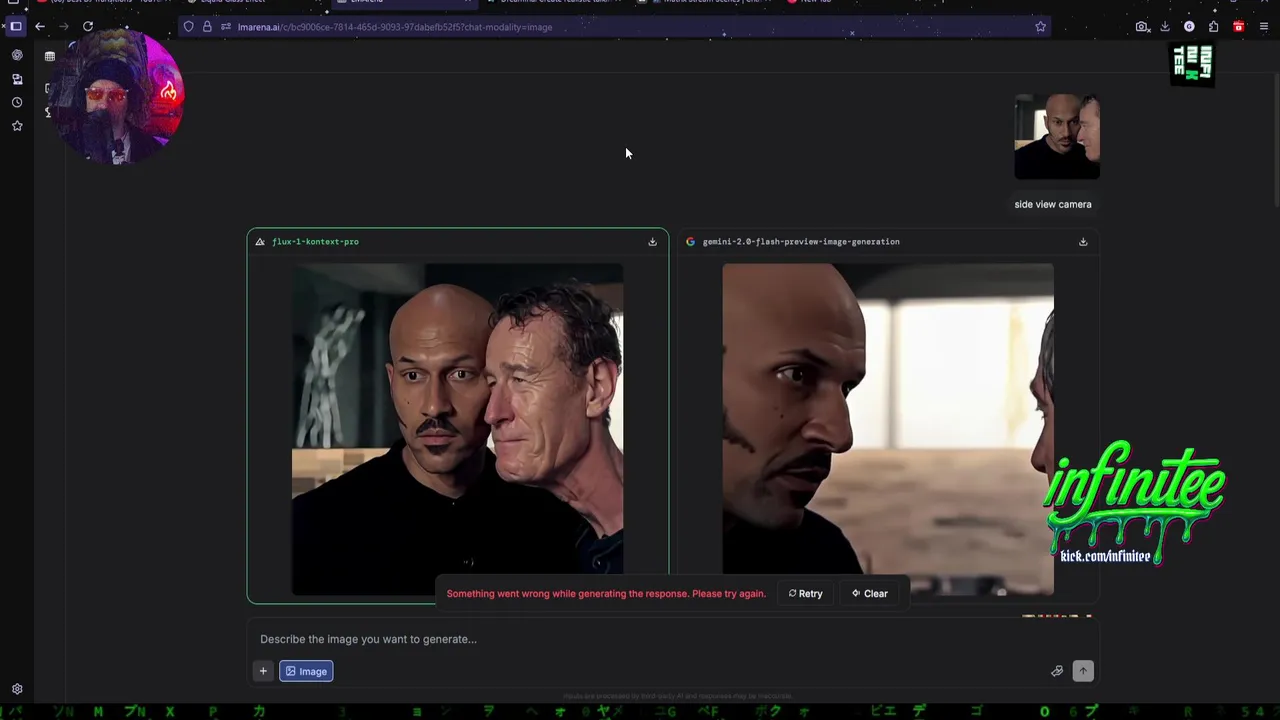Click the flux-1-kontext-pro model label
The image size is (1280, 720).
pyautogui.click(x=315, y=241)
